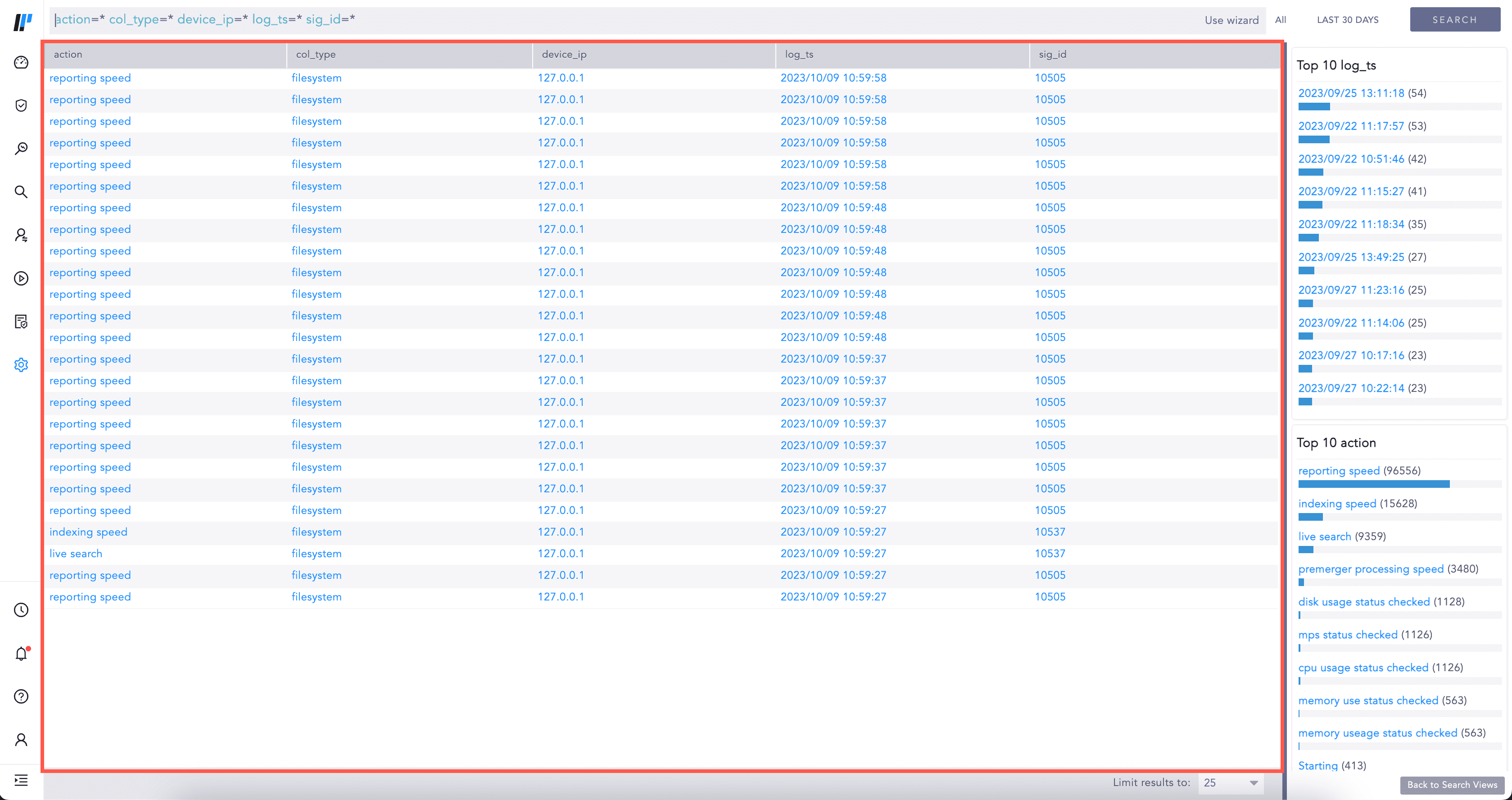
Task: Open the user activity sidebar icon
Action: [x=21, y=235]
